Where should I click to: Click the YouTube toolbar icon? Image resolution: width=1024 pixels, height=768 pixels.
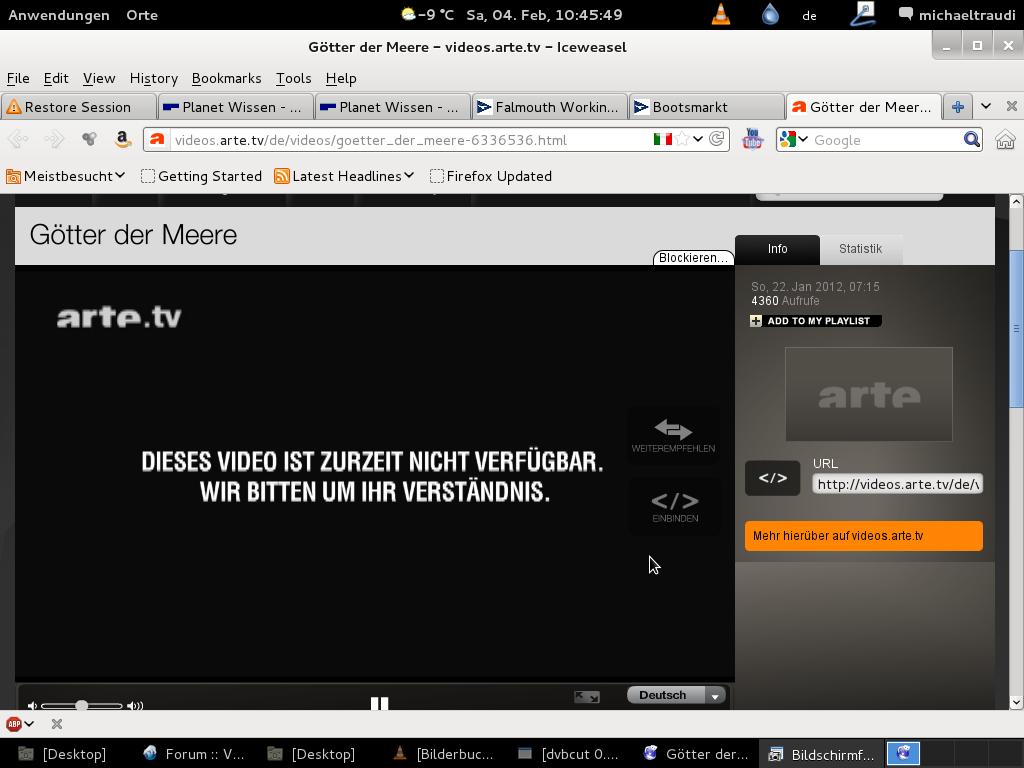point(752,139)
